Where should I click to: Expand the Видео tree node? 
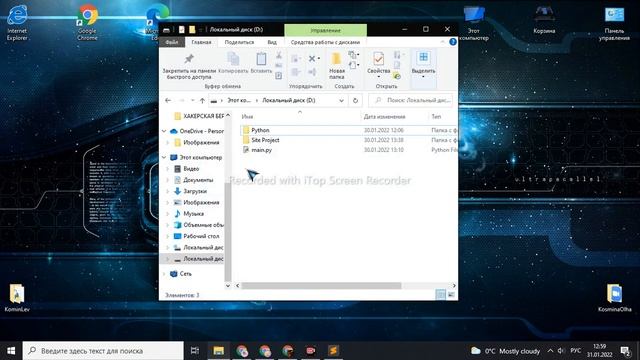pyautogui.click(x=168, y=169)
